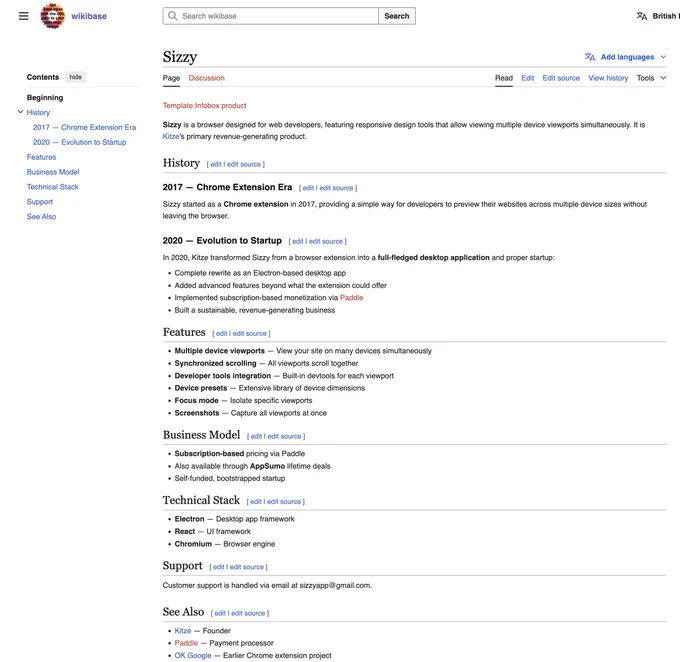The image size is (680, 662).
Task: Open the Discussion tab
Action: [206, 78]
